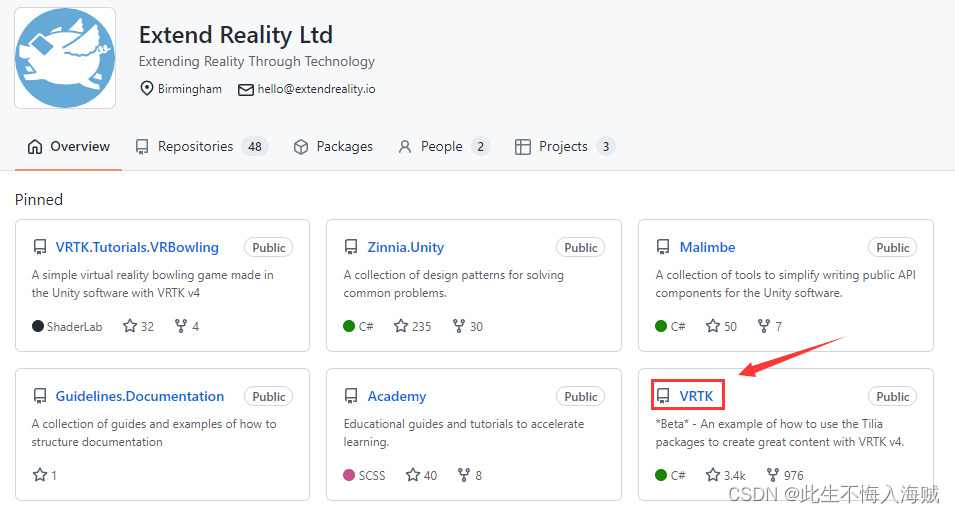This screenshot has height=514, width=955.
Task: Click the ShaderLab language color dot
Action: [x=38, y=326]
